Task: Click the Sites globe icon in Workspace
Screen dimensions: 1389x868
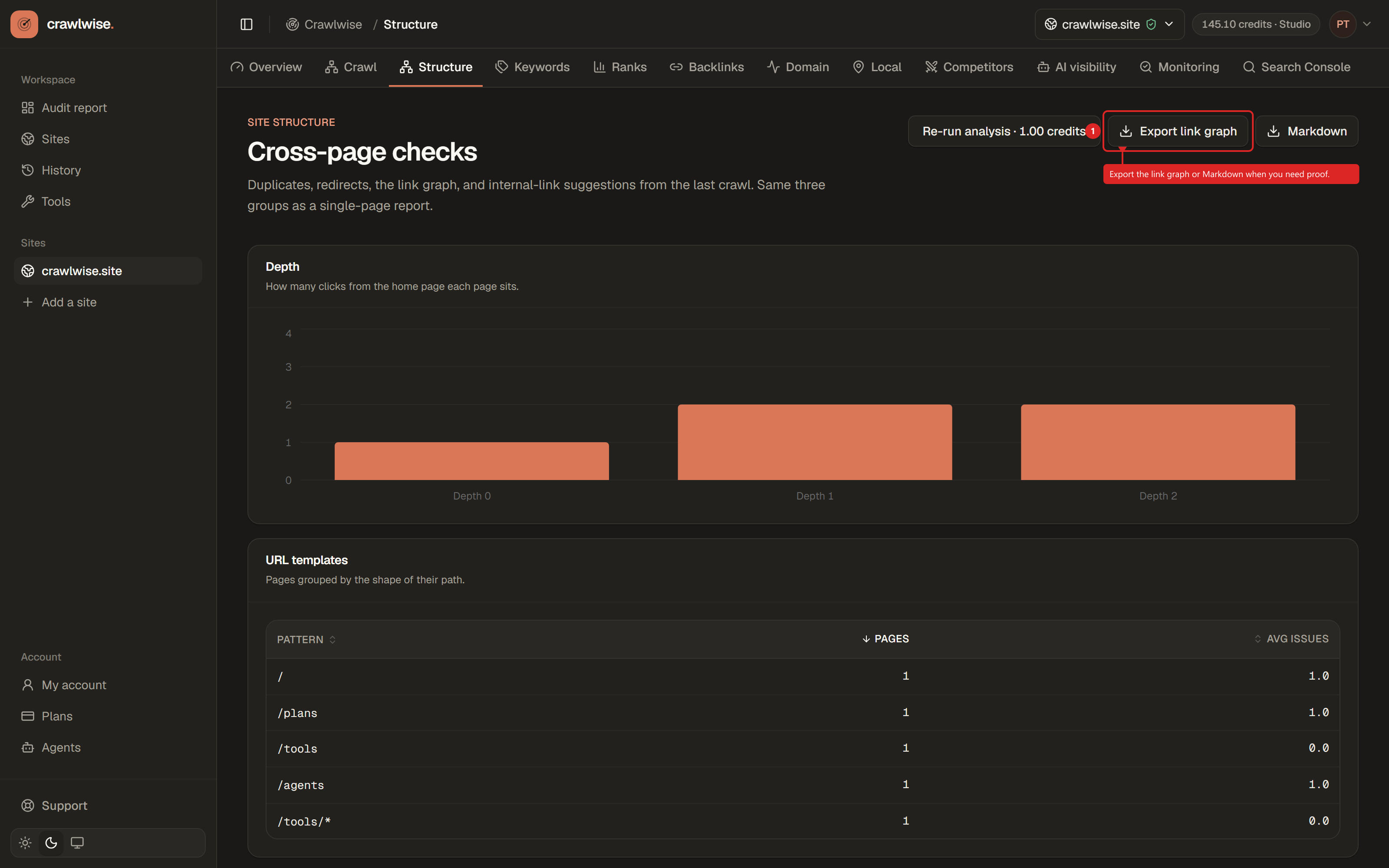Action: pos(27,139)
